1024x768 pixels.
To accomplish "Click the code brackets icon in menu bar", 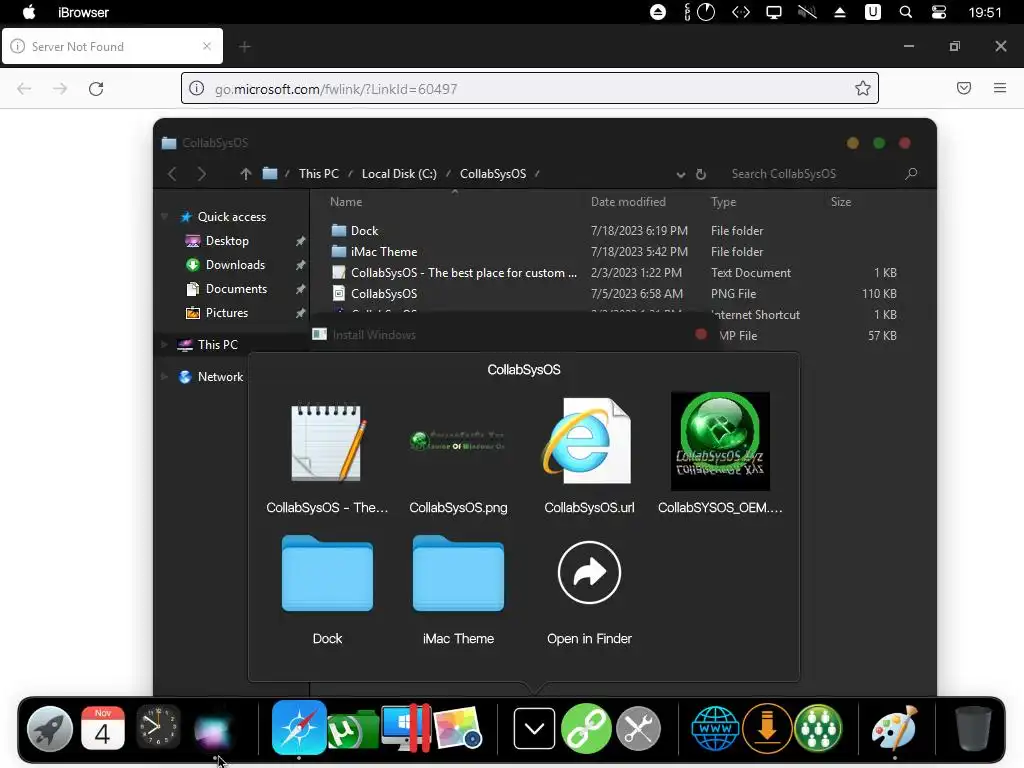I will coord(741,12).
